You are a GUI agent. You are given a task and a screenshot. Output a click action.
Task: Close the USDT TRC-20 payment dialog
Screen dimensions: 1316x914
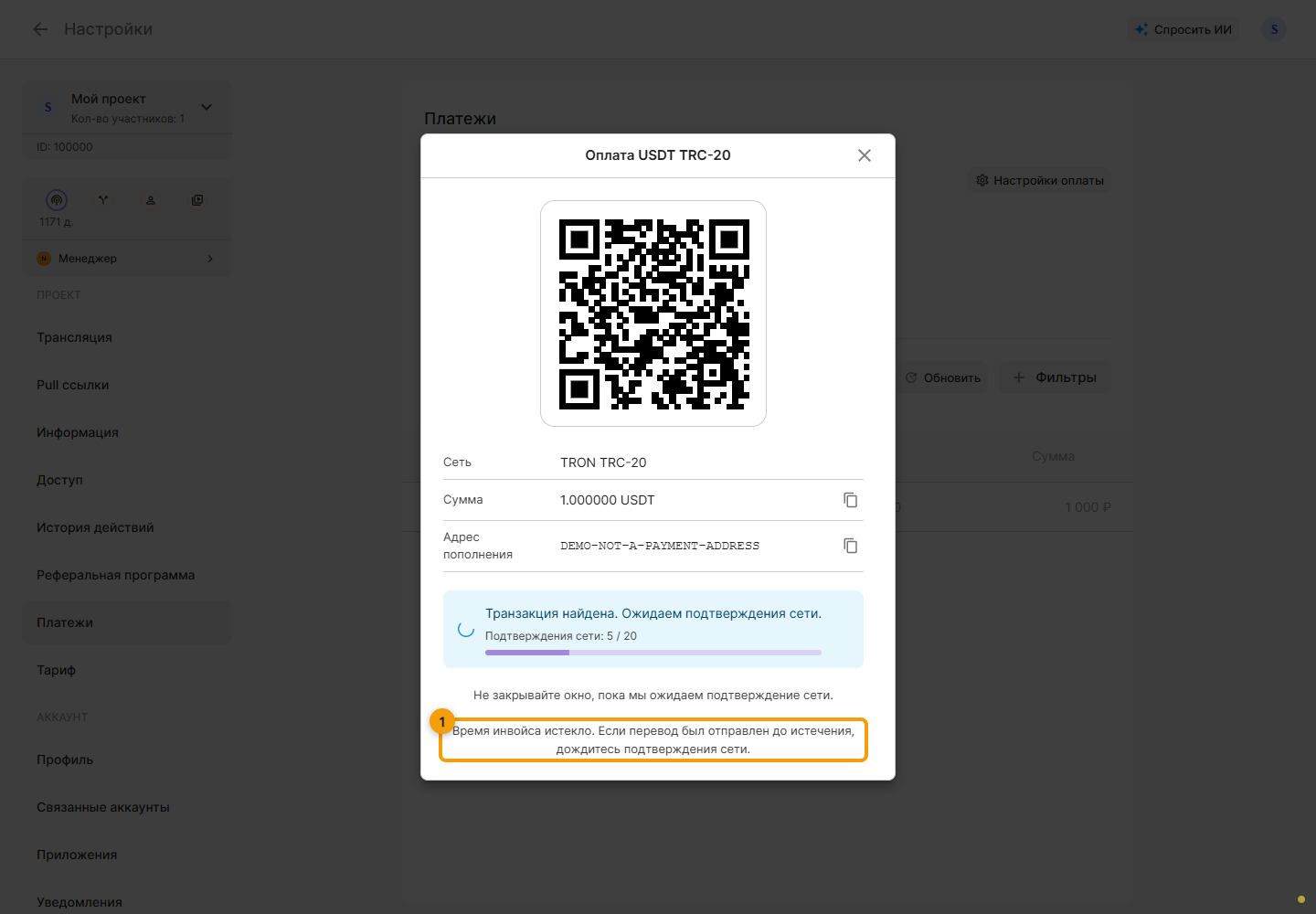(x=865, y=155)
